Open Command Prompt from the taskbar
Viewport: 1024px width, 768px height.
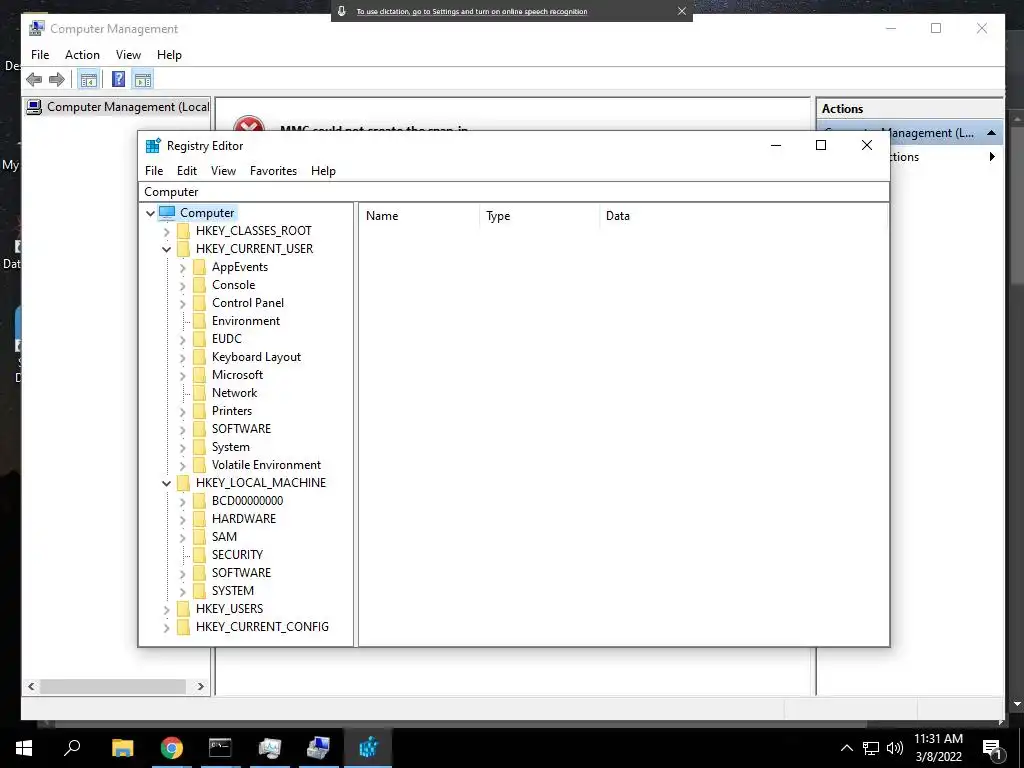(x=220, y=748)
